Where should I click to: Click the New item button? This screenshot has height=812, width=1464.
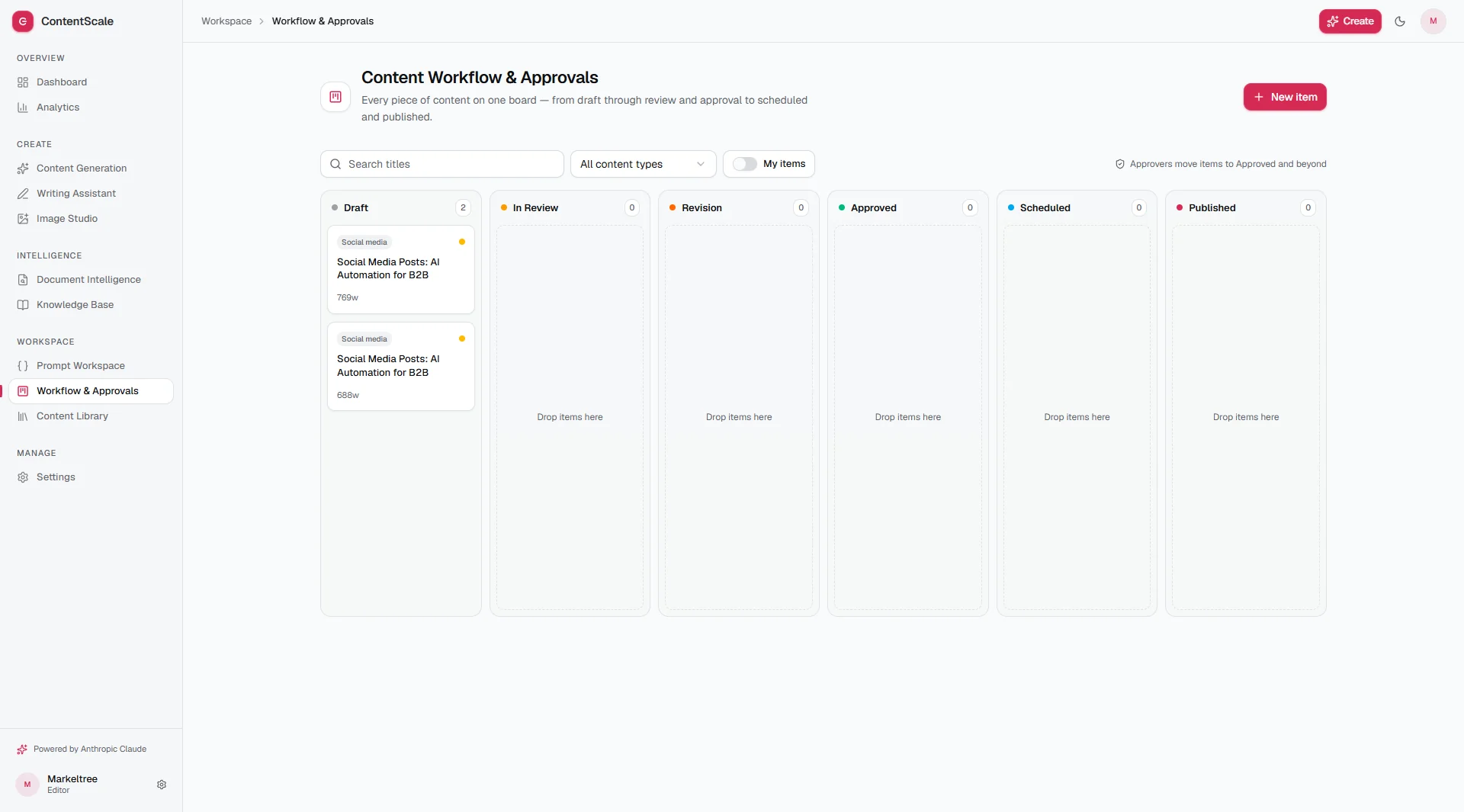(1285, 97)
